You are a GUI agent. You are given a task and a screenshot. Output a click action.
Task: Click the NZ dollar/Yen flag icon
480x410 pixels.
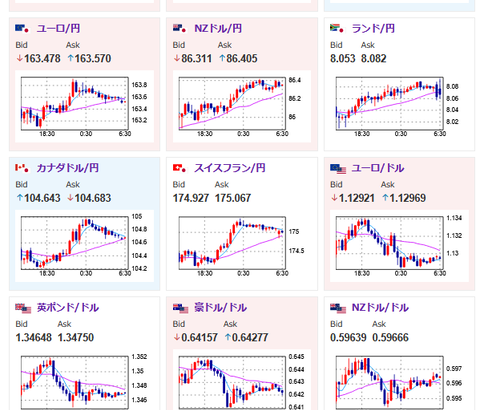click(x=179, y=29)
